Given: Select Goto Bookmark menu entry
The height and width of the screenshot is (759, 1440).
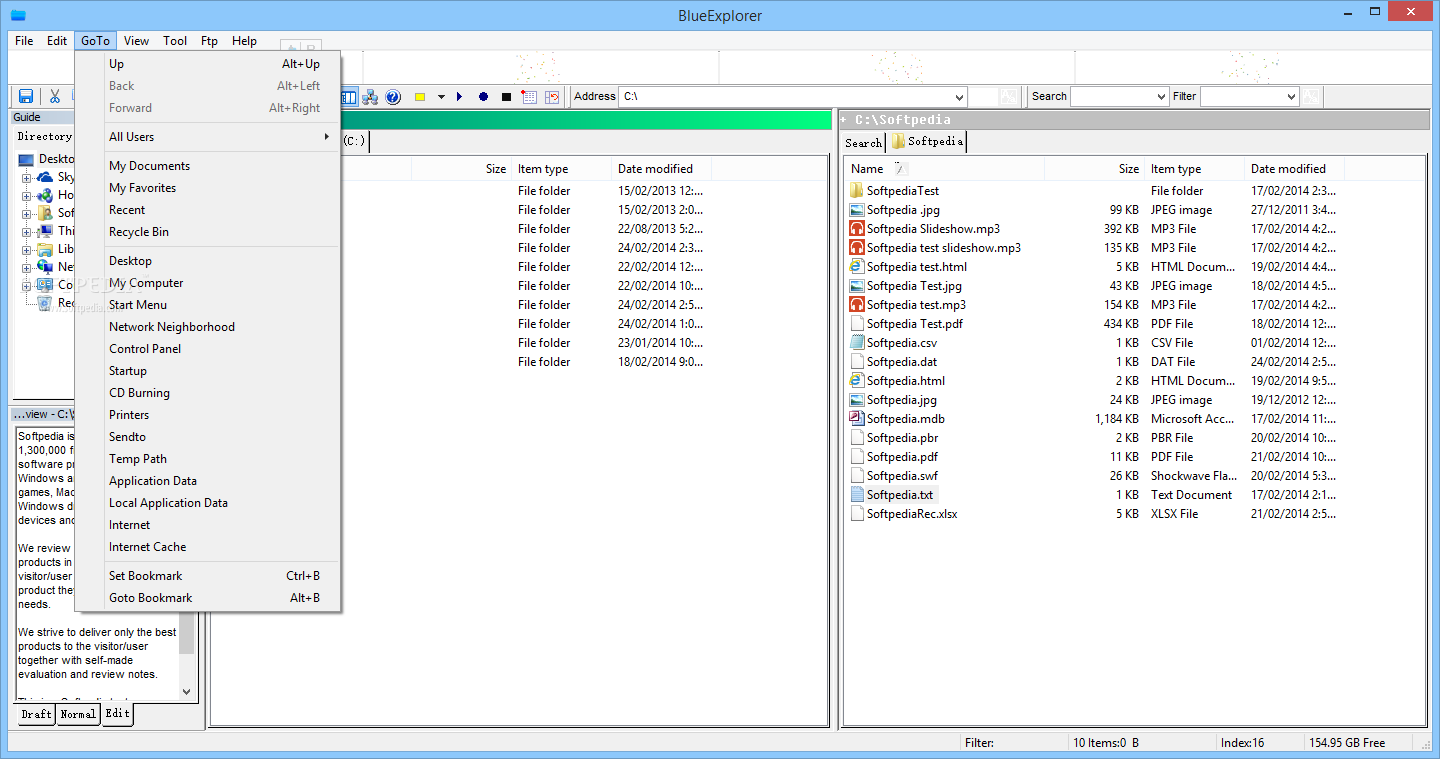Looking at the screenshot, I should (x=208, y=598).
